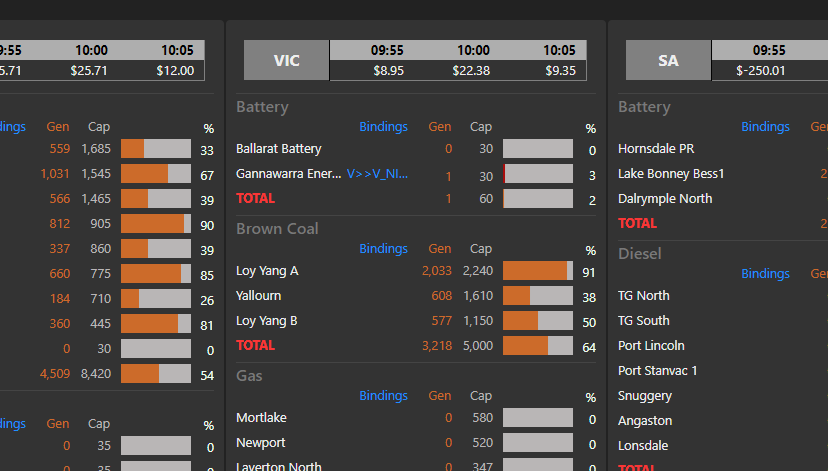Click the VIC 10:05 time column header
Screen dimensions: 828x471
pyautogui.click(x=559, y=50)
